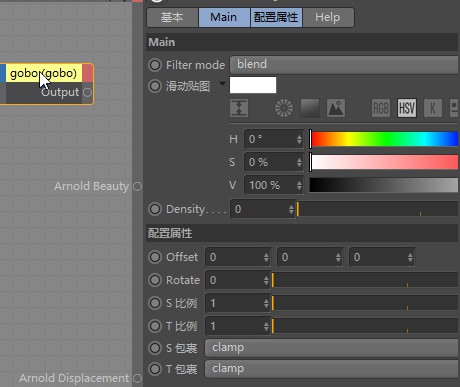Click the T 比例 slider bar
The height and width of the screenshot is (387, 460).
click(x=365, y=326)
